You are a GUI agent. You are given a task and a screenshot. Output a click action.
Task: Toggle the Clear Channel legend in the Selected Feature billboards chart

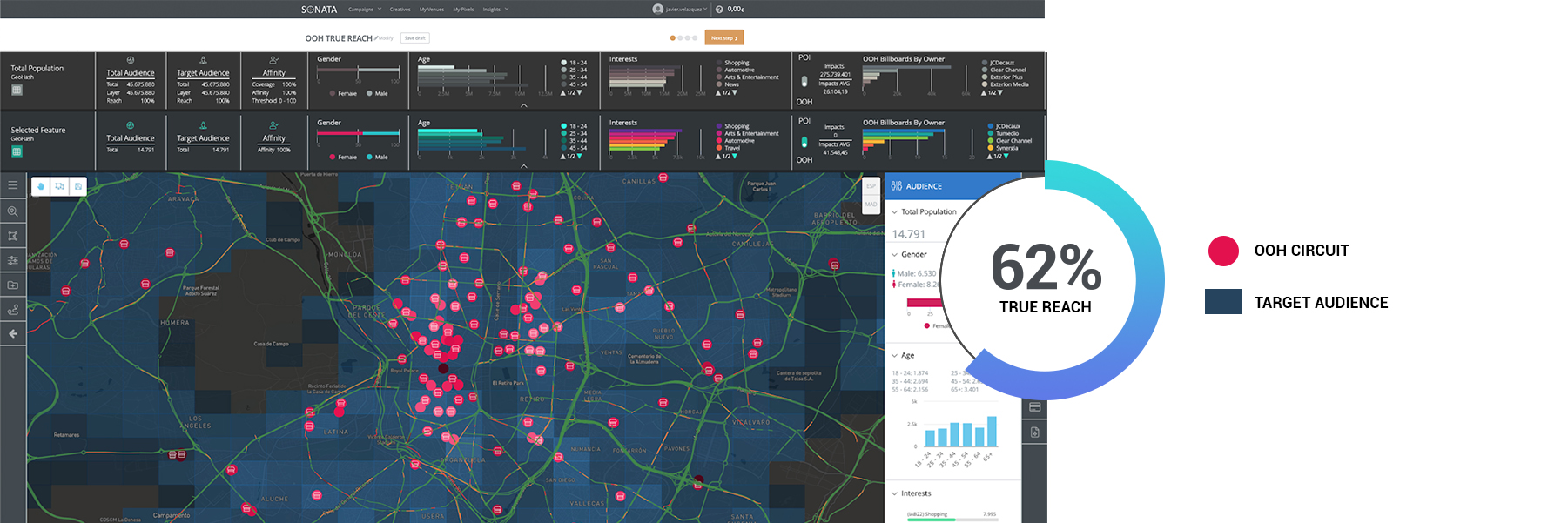(1010, 141)
